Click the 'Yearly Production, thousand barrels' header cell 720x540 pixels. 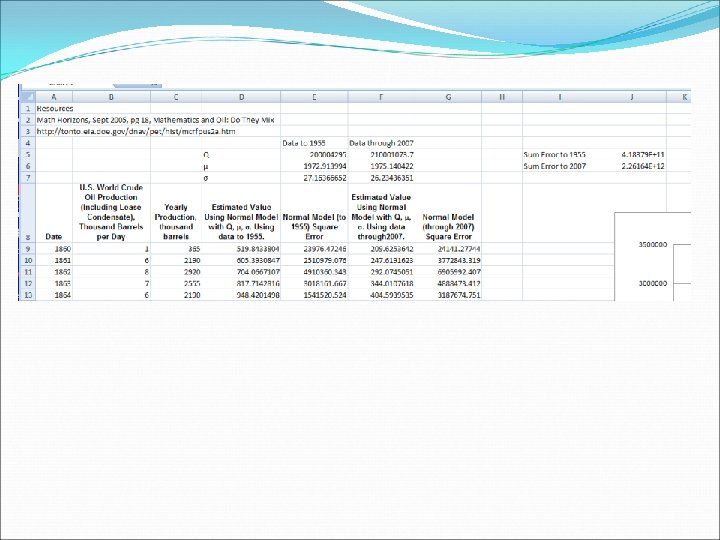176,222
